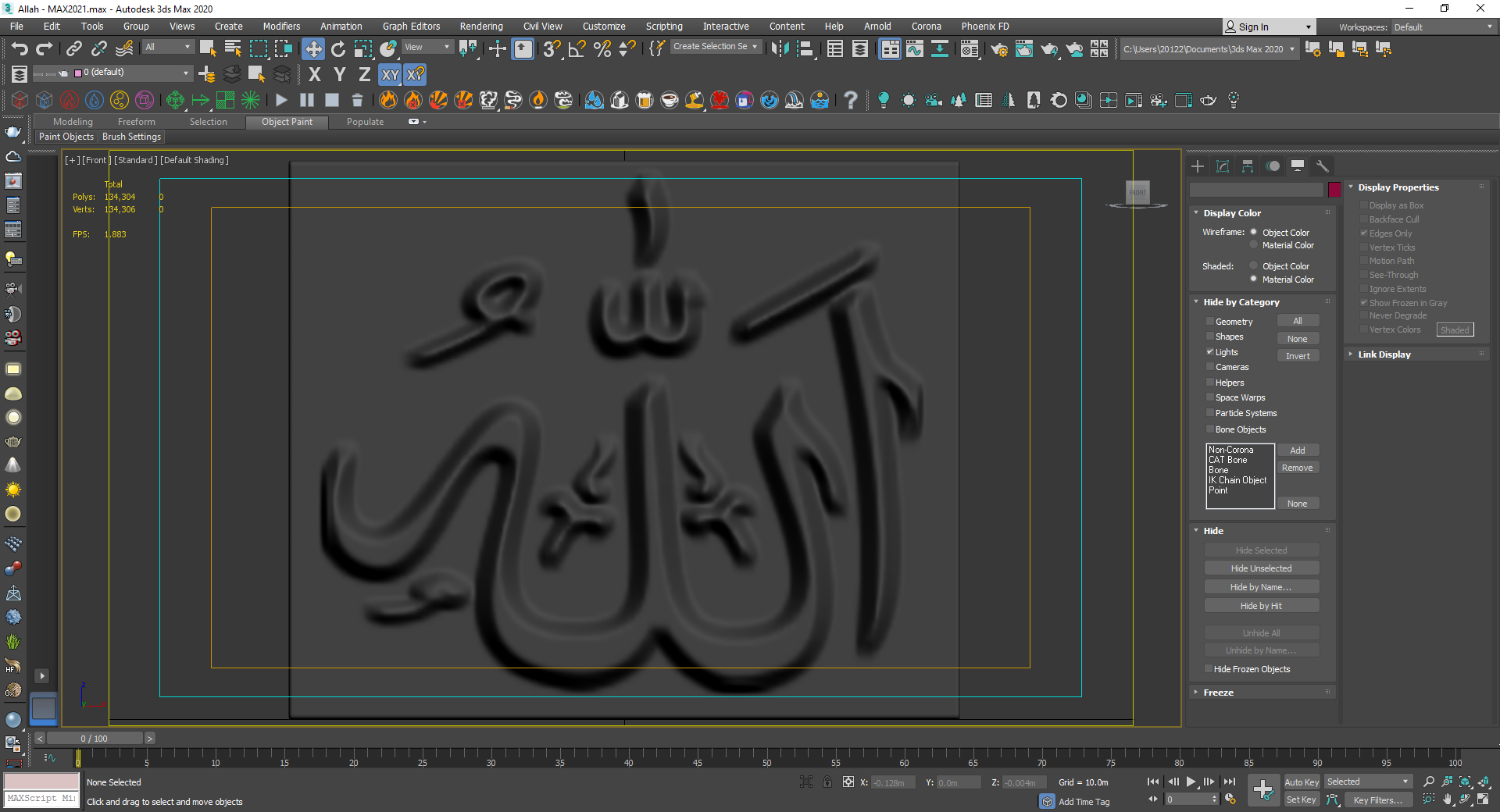Play the animation in the time controls

tap(1191, 782)
